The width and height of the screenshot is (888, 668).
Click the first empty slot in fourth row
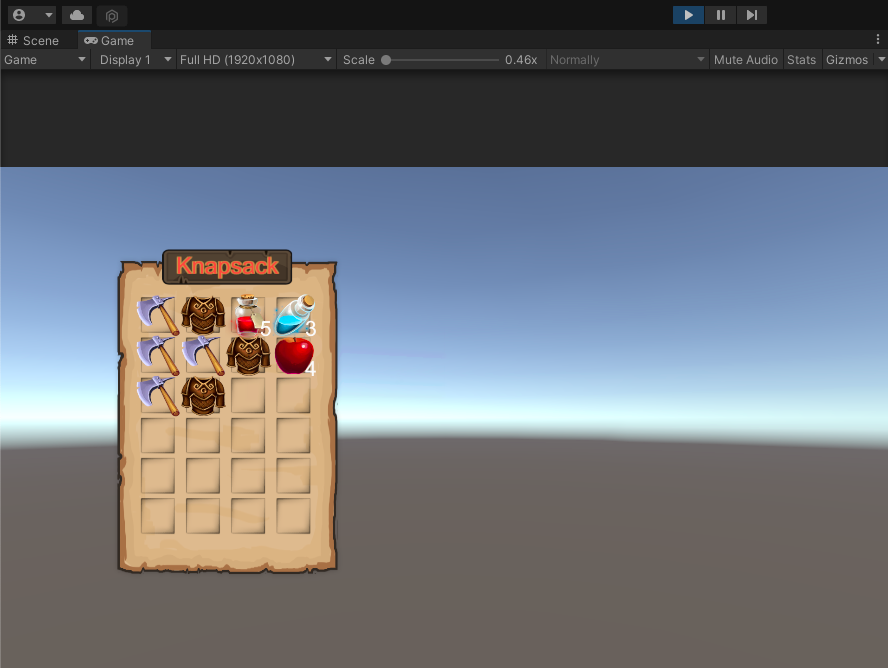(158, 435)
